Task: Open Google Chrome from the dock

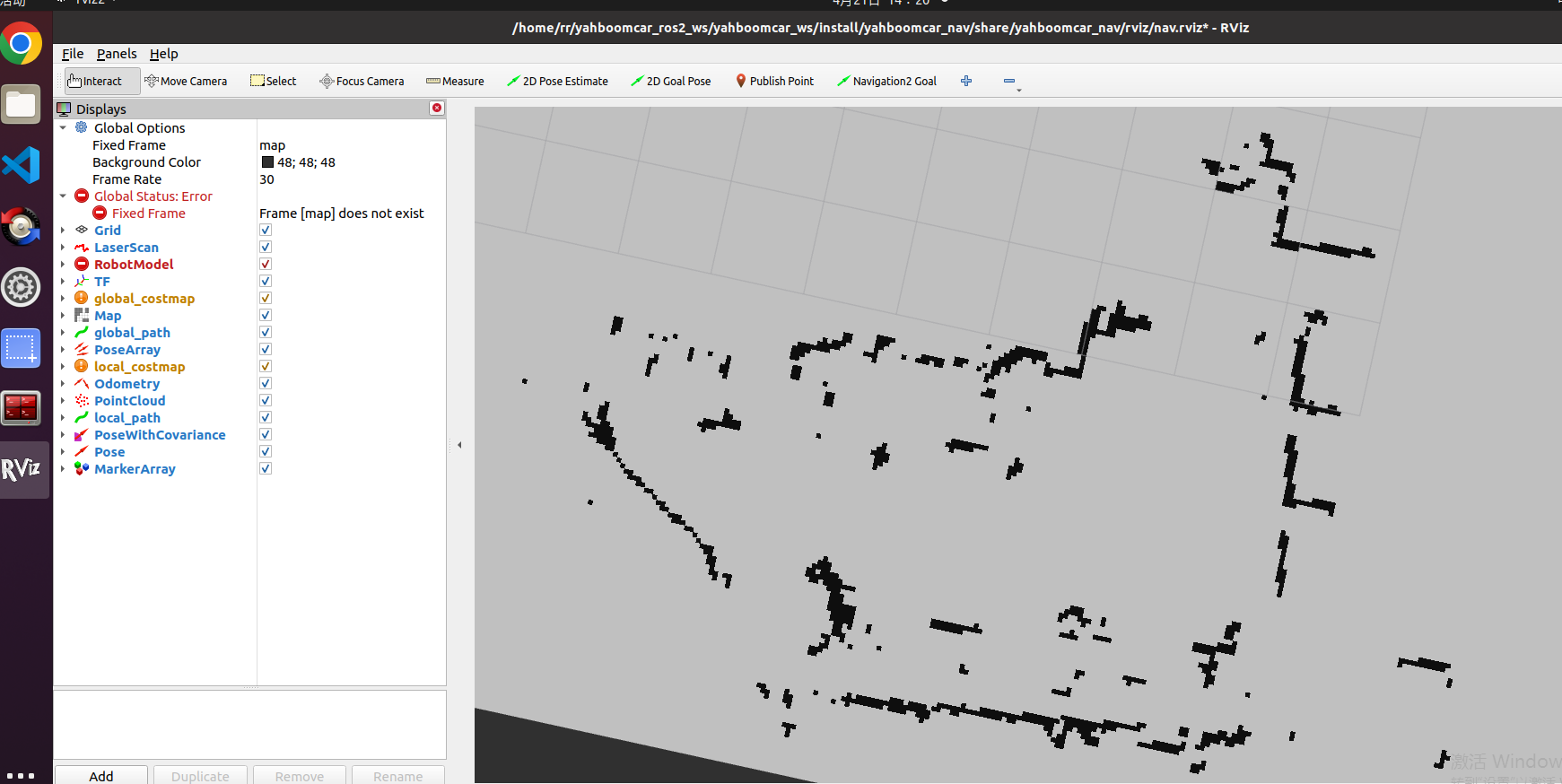Action: click(21, 43)
